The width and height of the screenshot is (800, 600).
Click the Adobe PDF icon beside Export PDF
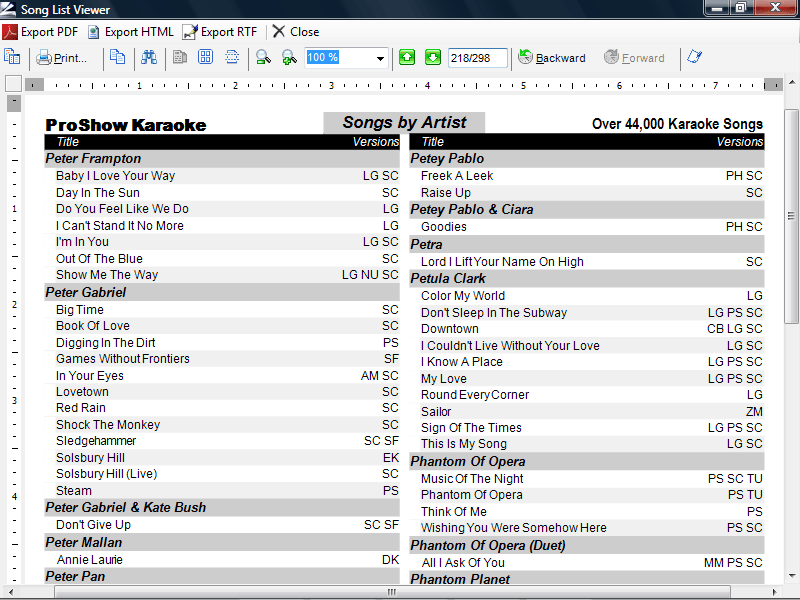(9, 31)
